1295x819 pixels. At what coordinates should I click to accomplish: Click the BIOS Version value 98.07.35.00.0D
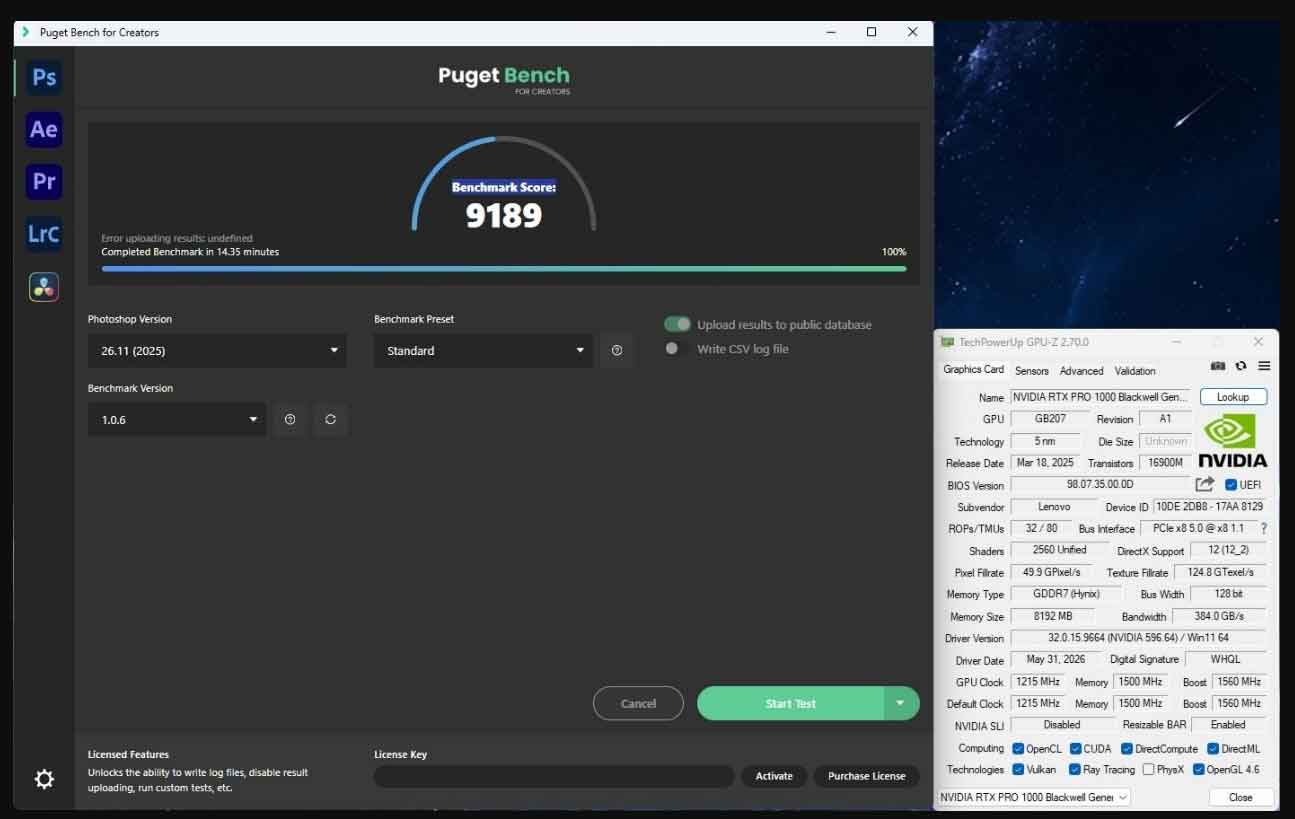click(1100, 485)
